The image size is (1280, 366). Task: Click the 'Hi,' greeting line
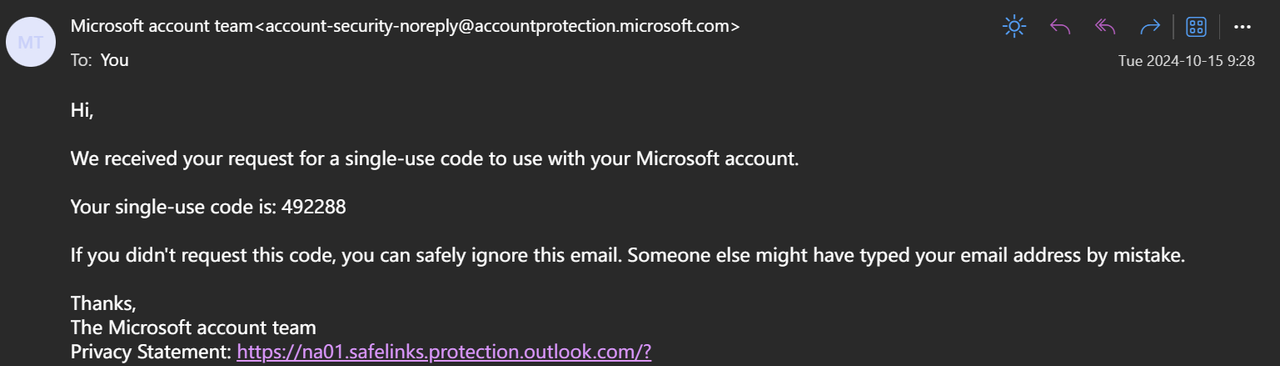coord(82,111)
